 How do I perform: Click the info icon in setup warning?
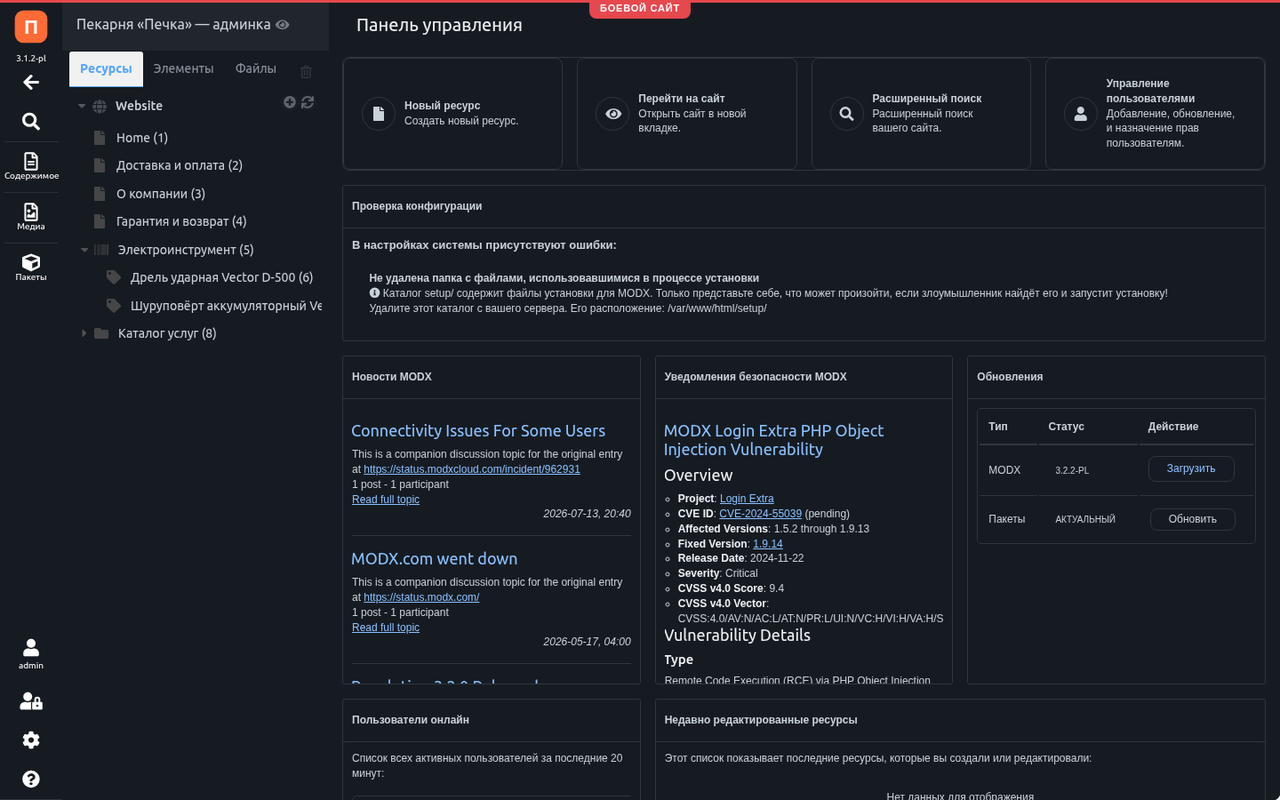click(x=374, y=293)
